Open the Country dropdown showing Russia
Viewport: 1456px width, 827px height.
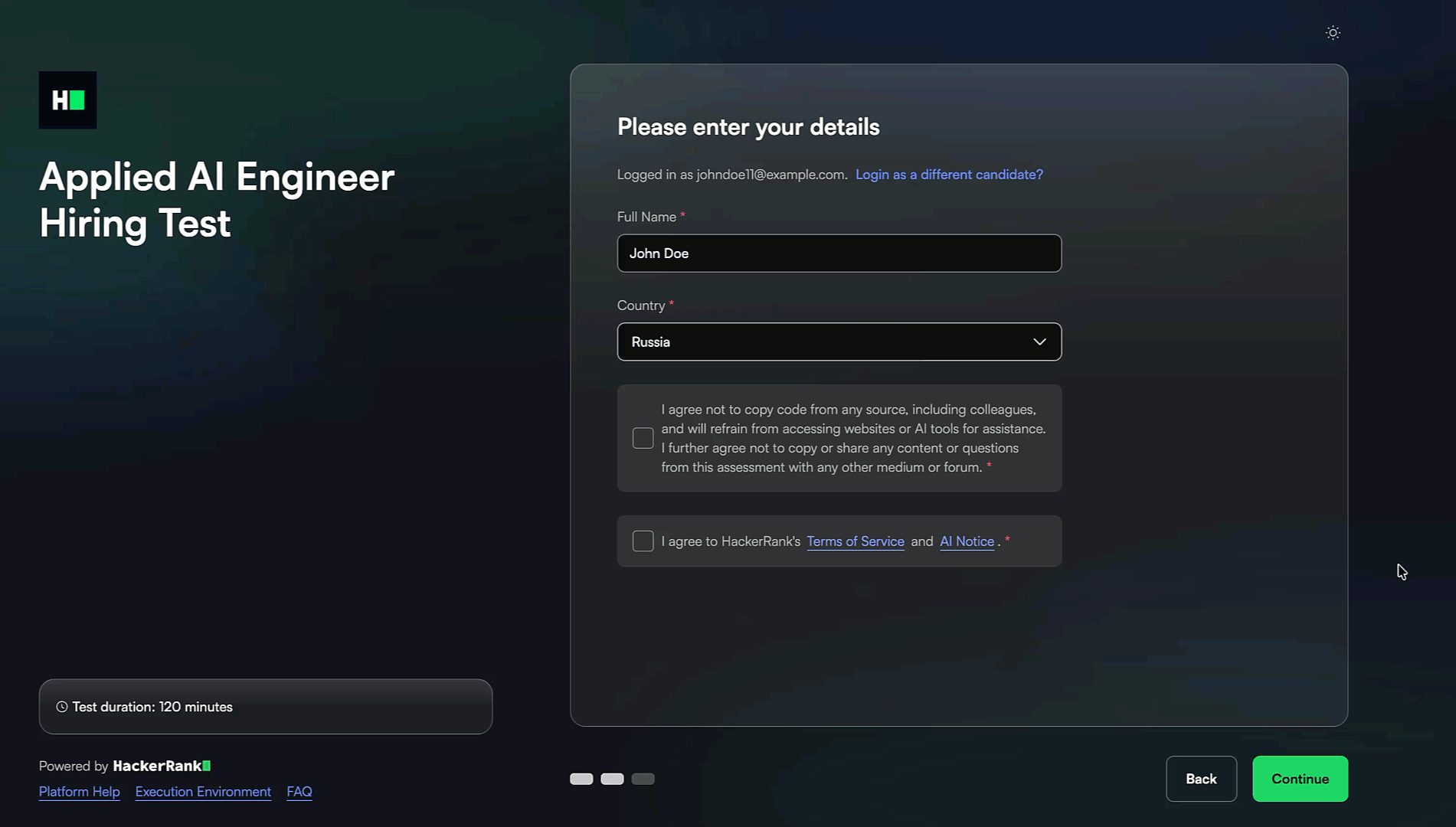click(839, 342)
